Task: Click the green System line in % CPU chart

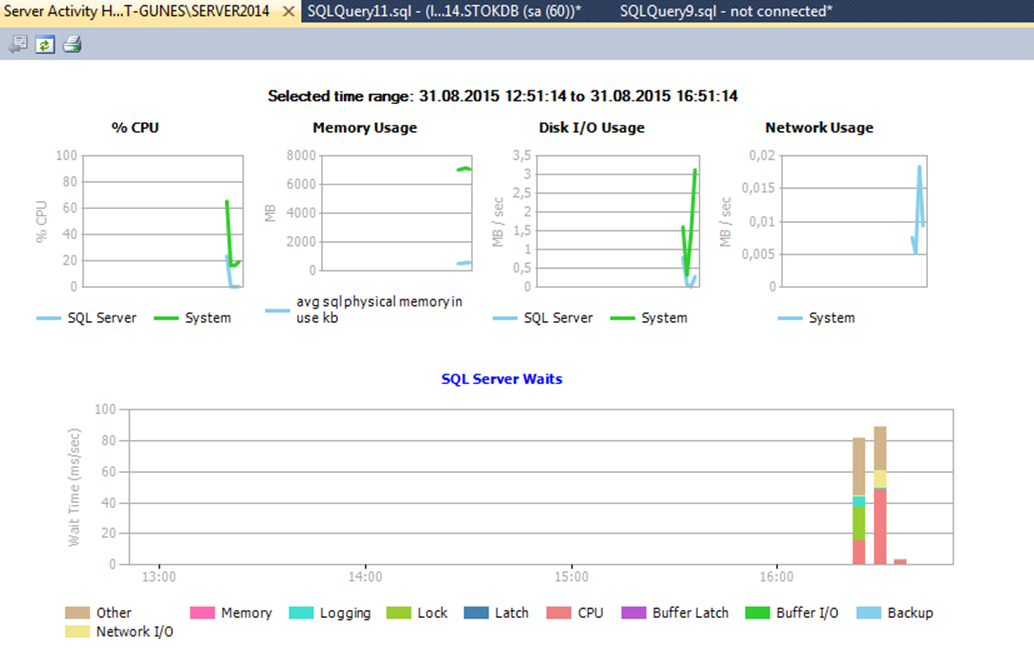Action: pos(230,234)
